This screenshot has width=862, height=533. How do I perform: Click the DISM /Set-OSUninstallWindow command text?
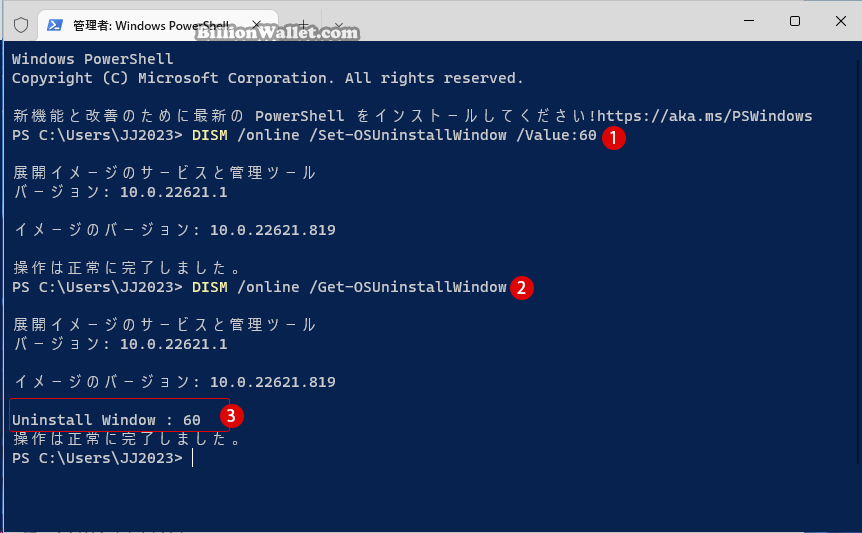click(394, 135)
